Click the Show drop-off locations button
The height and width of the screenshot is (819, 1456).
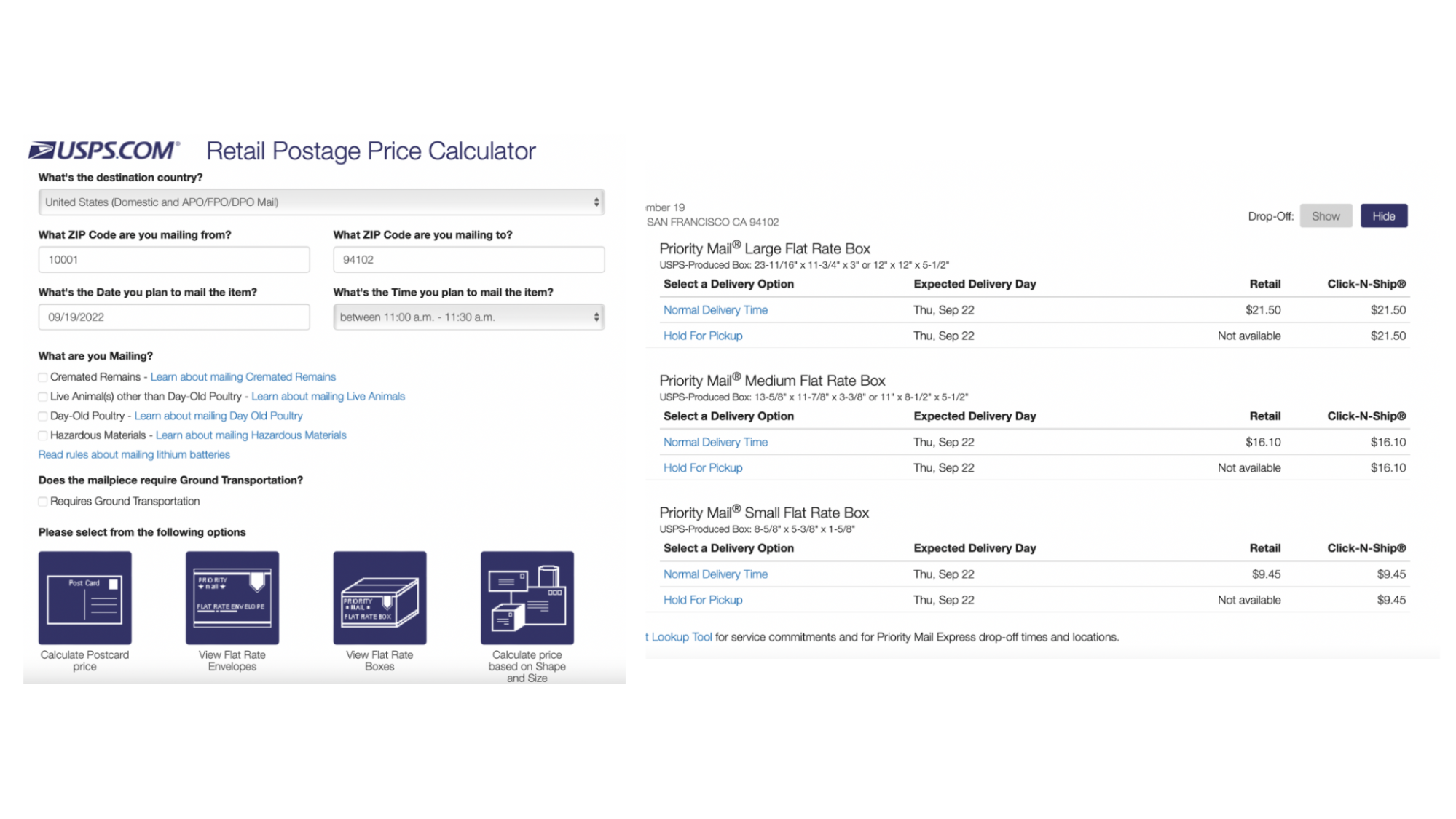pos(1326,215)
